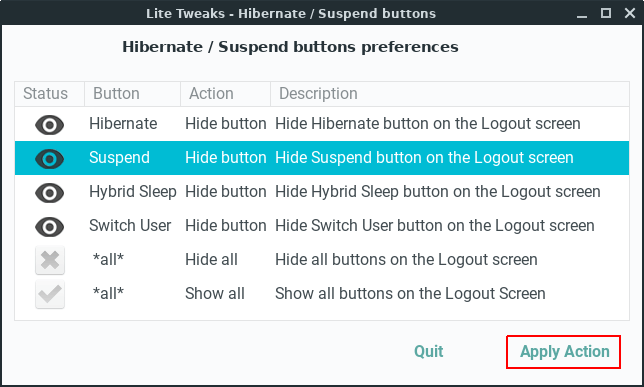The width and height of the screenshot is (644, 387).
Task: Click the Hibernate row eye icon
Action: click(49, 124)
